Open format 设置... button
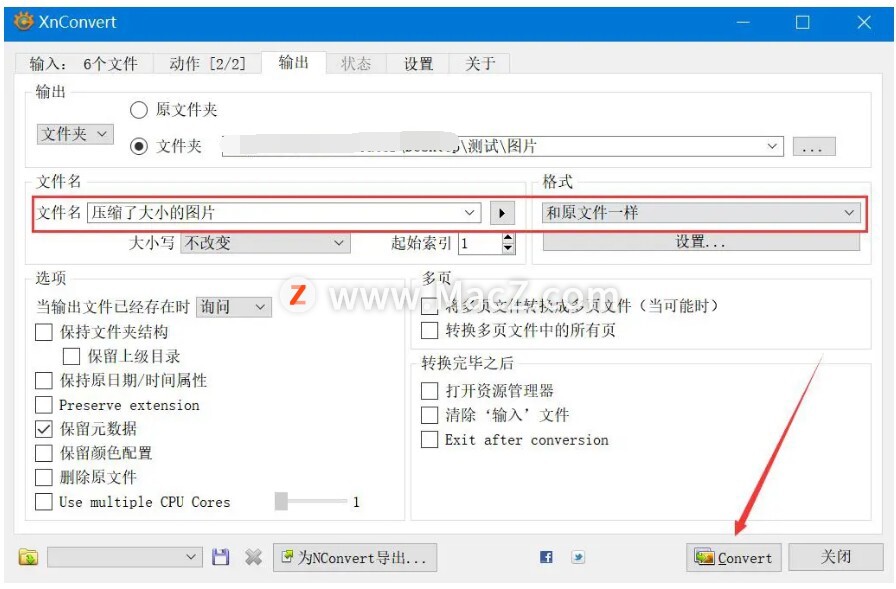Screen dimensions: 896x589 [701, 242]
